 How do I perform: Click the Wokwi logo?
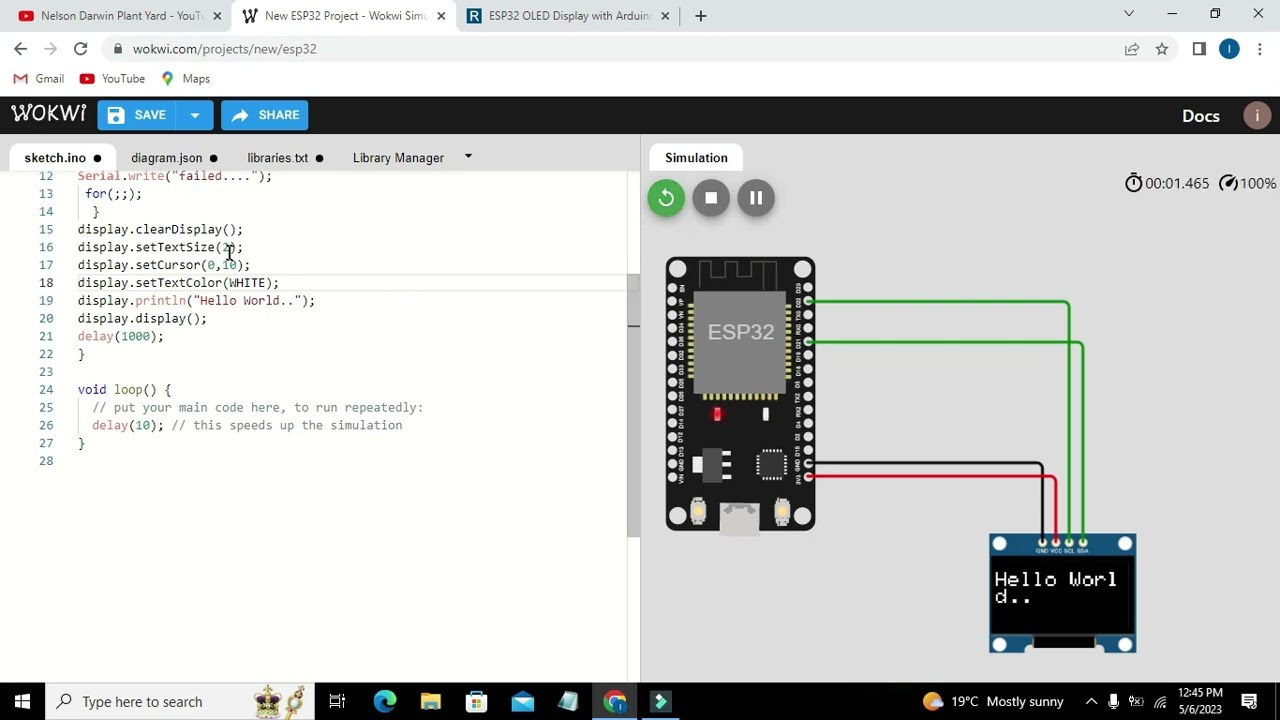(48, 114)
